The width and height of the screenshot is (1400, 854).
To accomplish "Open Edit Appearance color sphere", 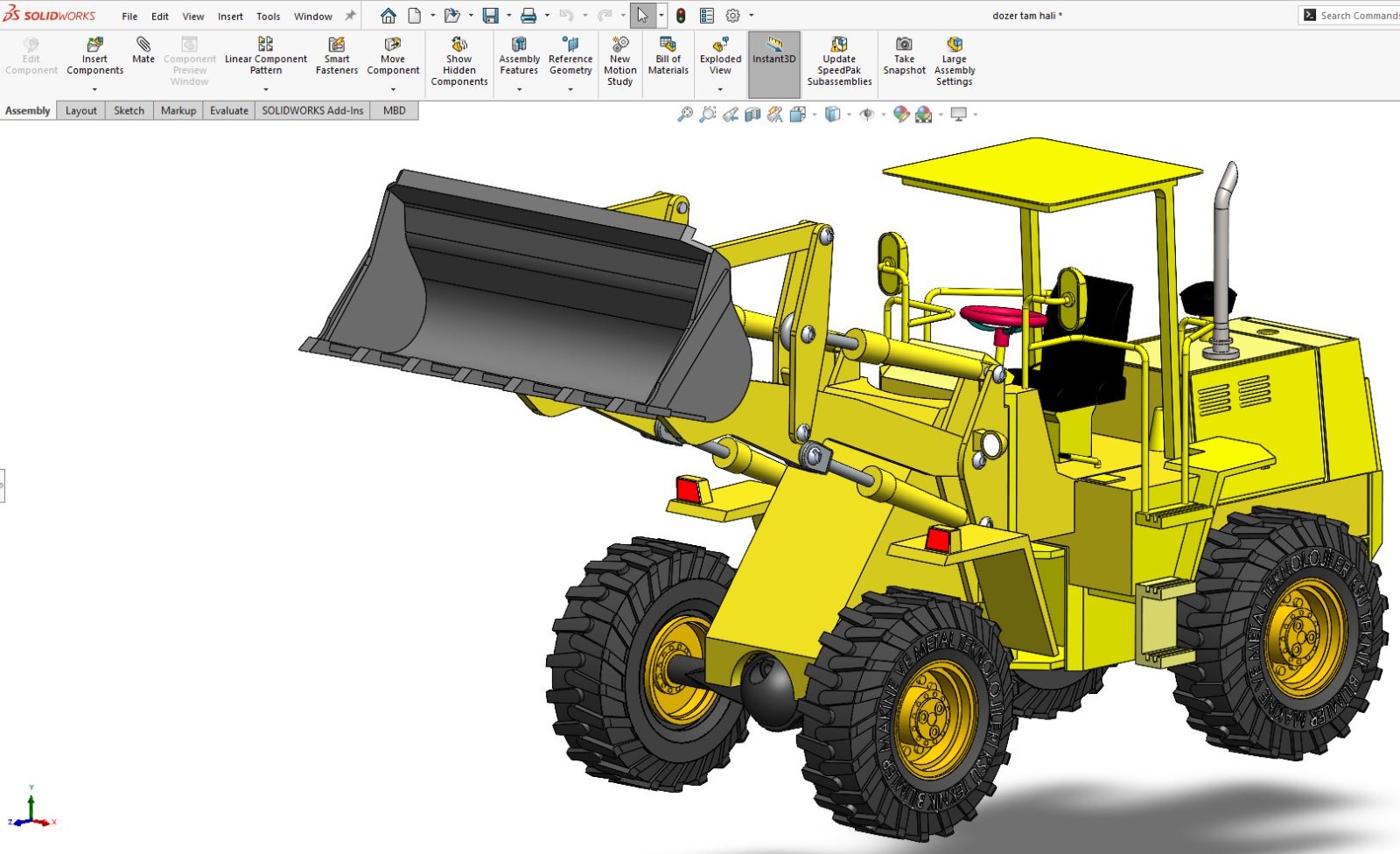I will [900, 115].
